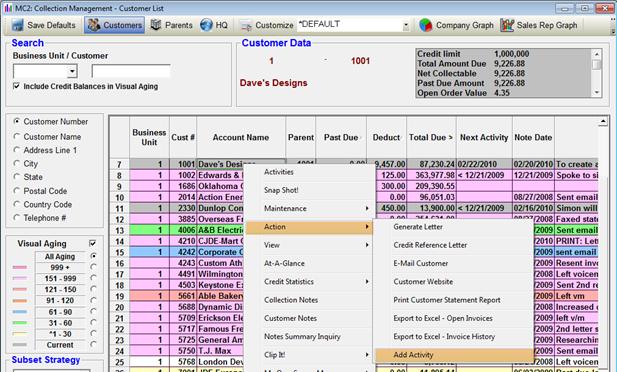
Task: Expand the Maintenance submenu arrow
Action: pyautogui.click(x=367, y=208)
